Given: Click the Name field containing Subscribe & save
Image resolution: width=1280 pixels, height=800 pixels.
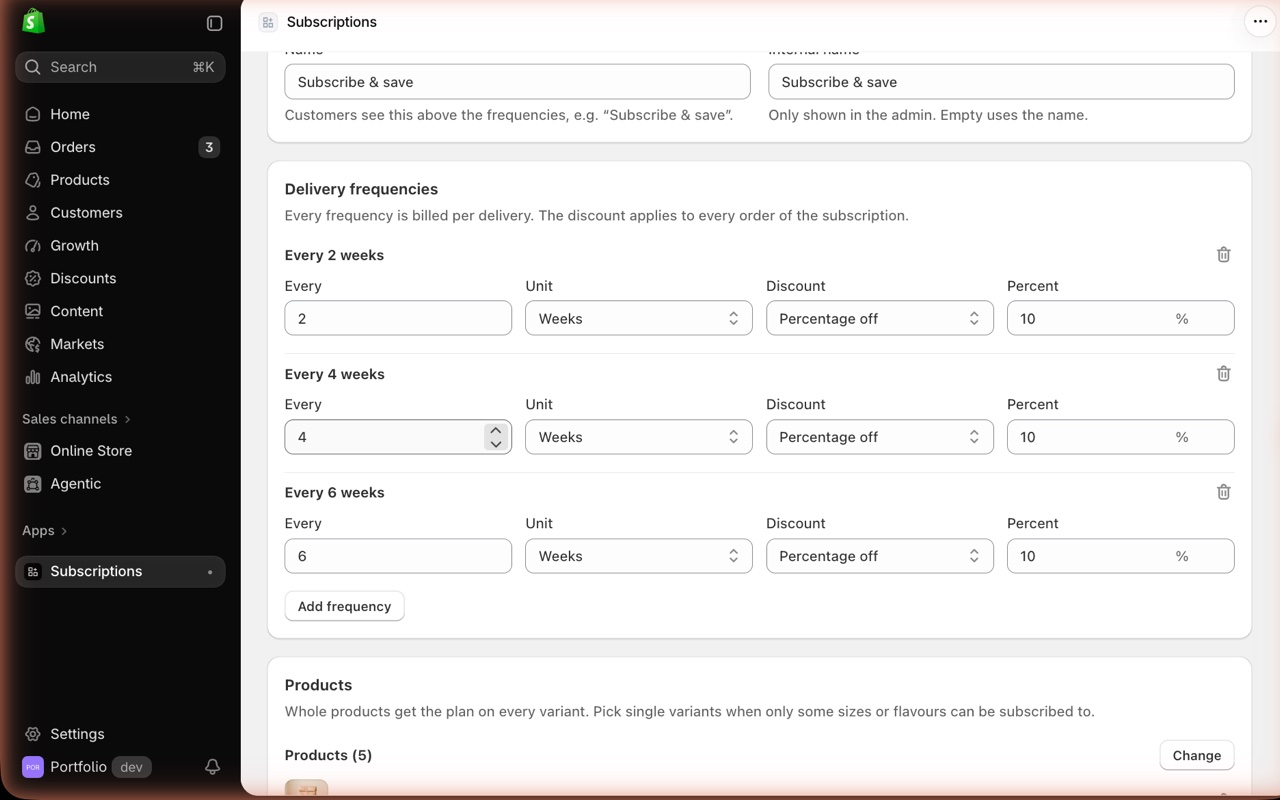Looking at the screenshot, I should 518,82.
